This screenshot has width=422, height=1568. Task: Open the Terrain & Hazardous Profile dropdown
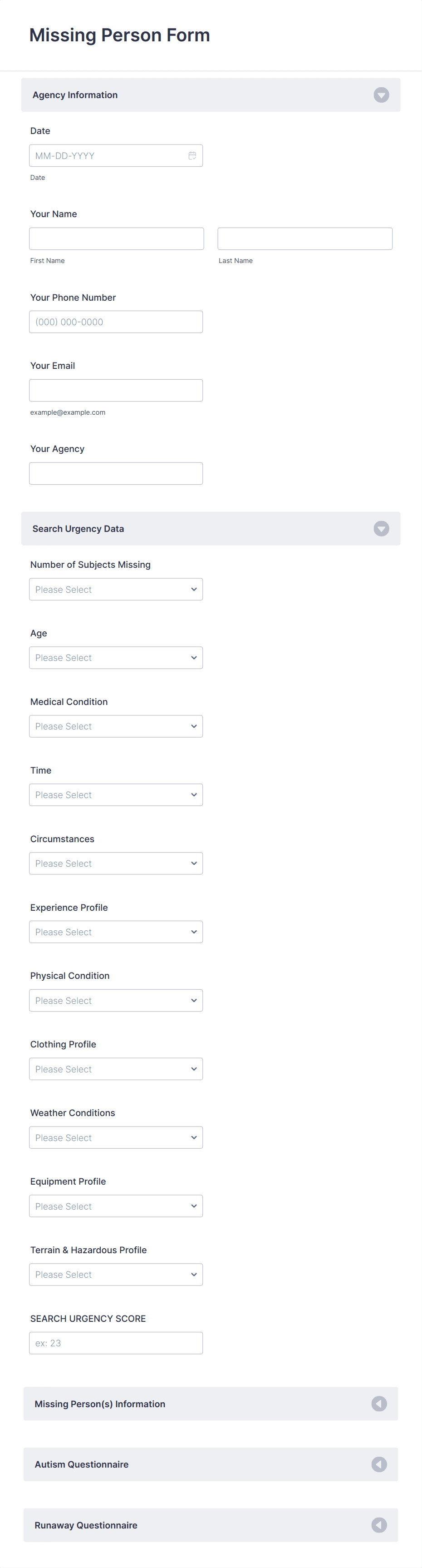coord(116,1275)
